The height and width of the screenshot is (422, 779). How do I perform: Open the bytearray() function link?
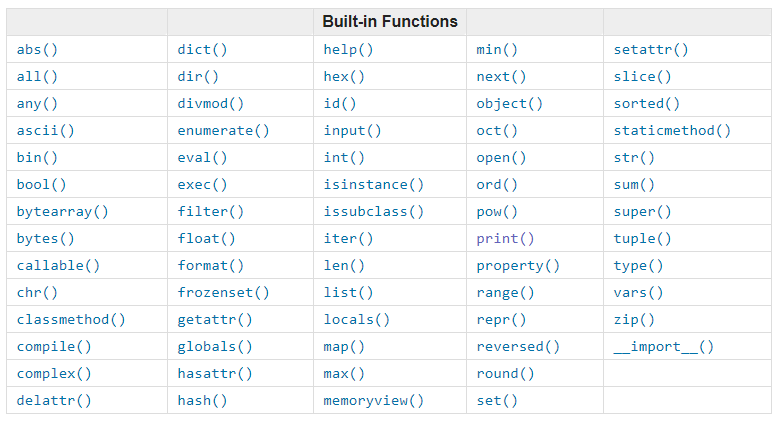click(62, 211)
